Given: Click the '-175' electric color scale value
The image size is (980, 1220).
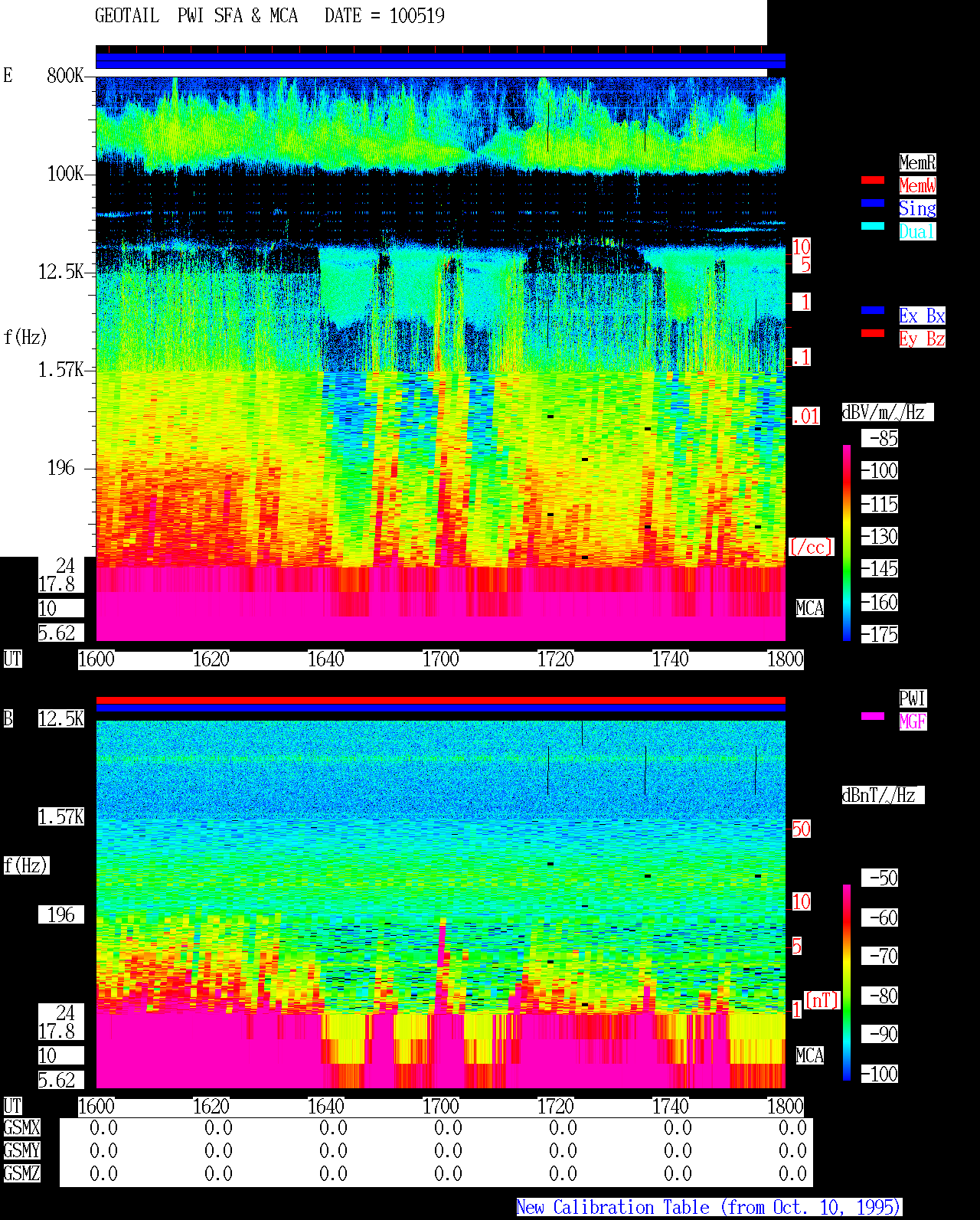Looking at the screenshot, I should click(880, 634).
